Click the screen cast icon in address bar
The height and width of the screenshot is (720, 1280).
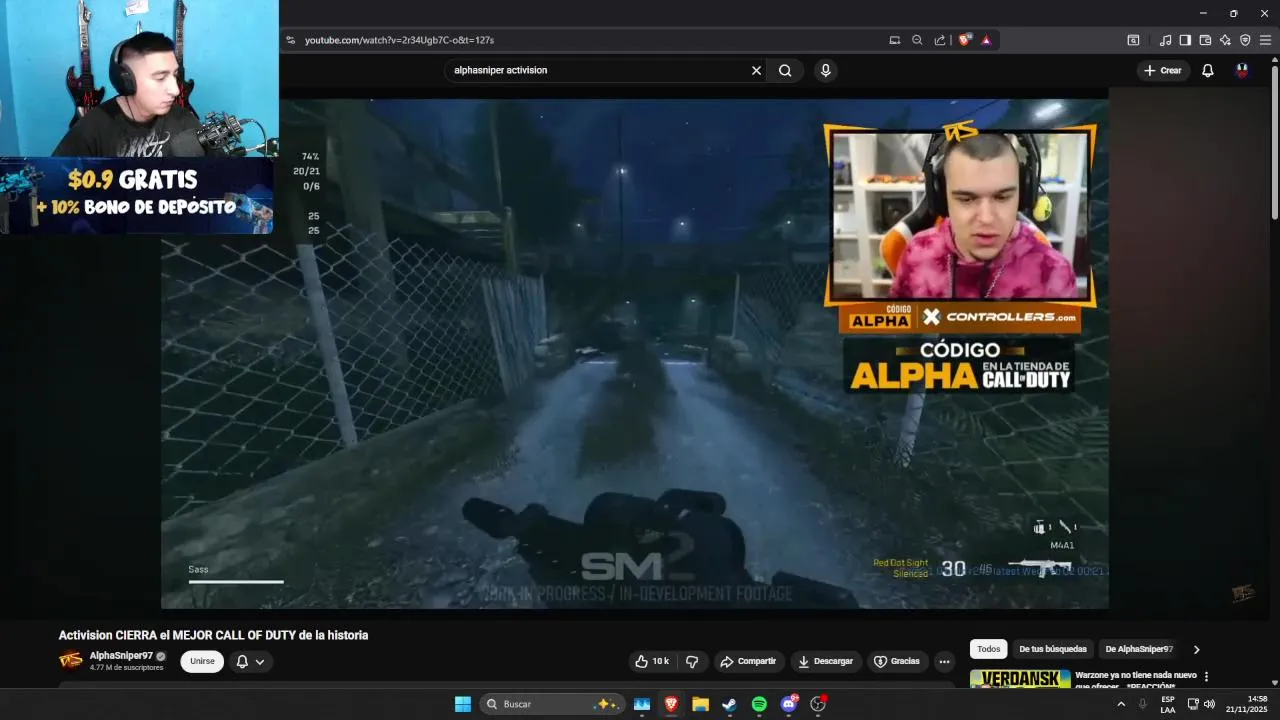(894, 40)
